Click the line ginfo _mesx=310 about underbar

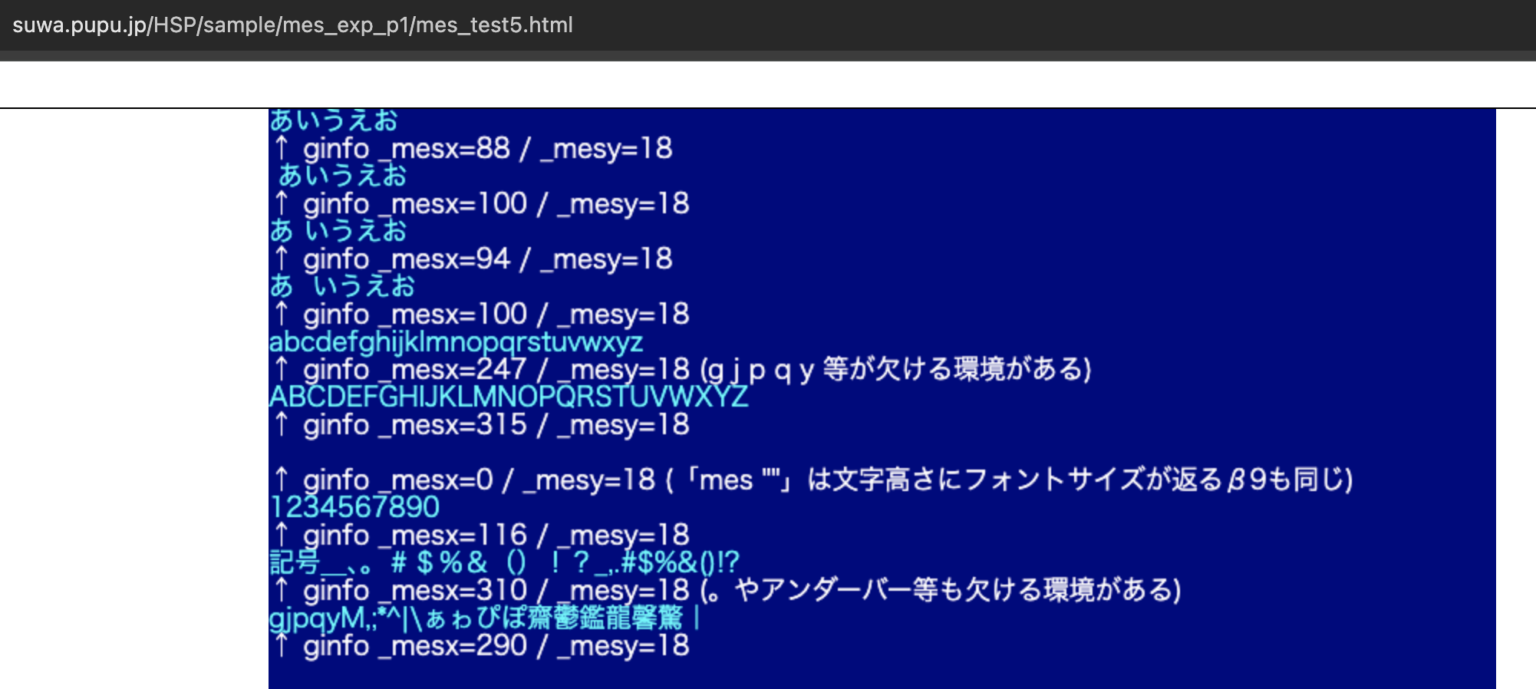click(x=720, y=590)
